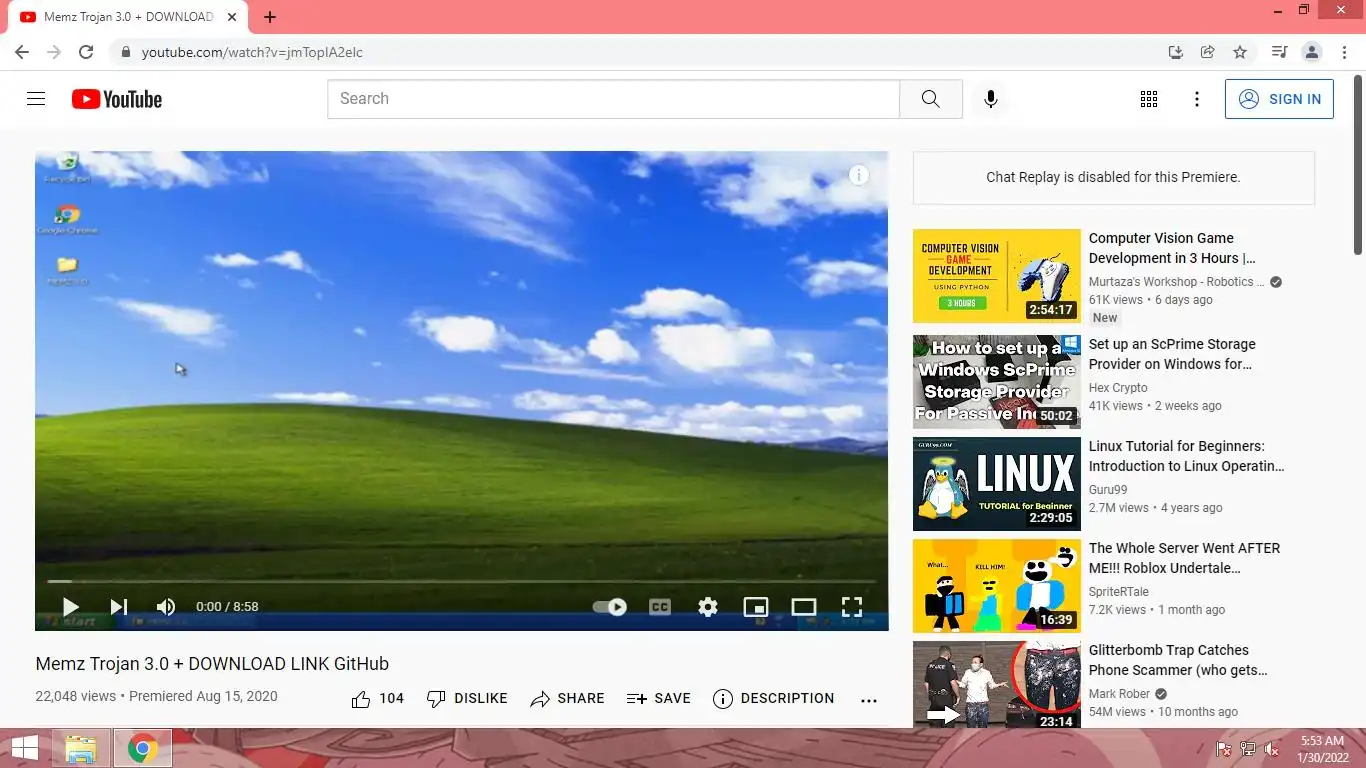This screenshot has height=768, width=1366.
Task: Share this page from address bar
Action: tap(1208, 52)
